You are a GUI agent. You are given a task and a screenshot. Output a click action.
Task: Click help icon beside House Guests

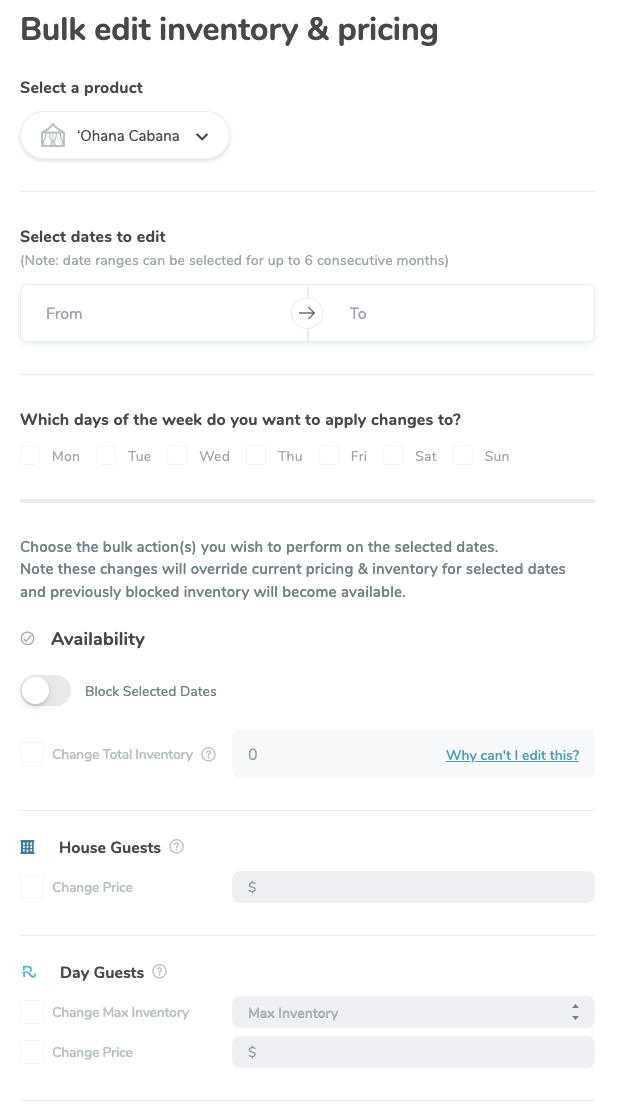pos(177,847)
